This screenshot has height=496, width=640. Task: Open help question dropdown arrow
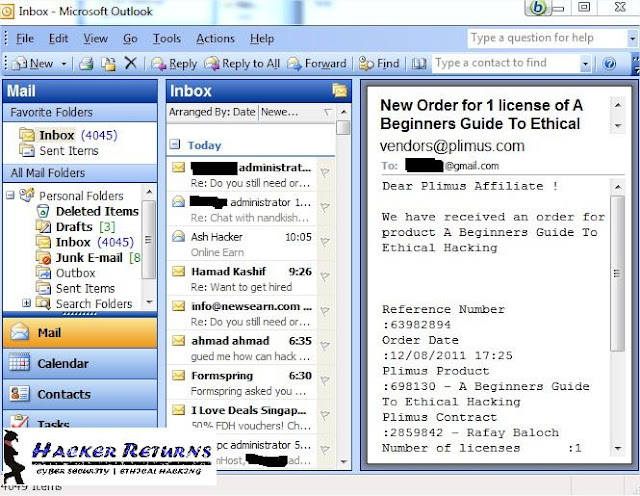[x=632, y=39]
